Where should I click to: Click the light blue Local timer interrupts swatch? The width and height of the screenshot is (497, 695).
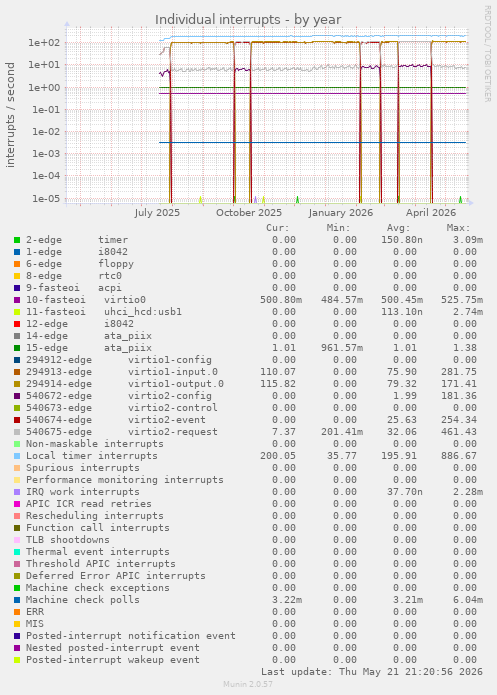[17, 456]
